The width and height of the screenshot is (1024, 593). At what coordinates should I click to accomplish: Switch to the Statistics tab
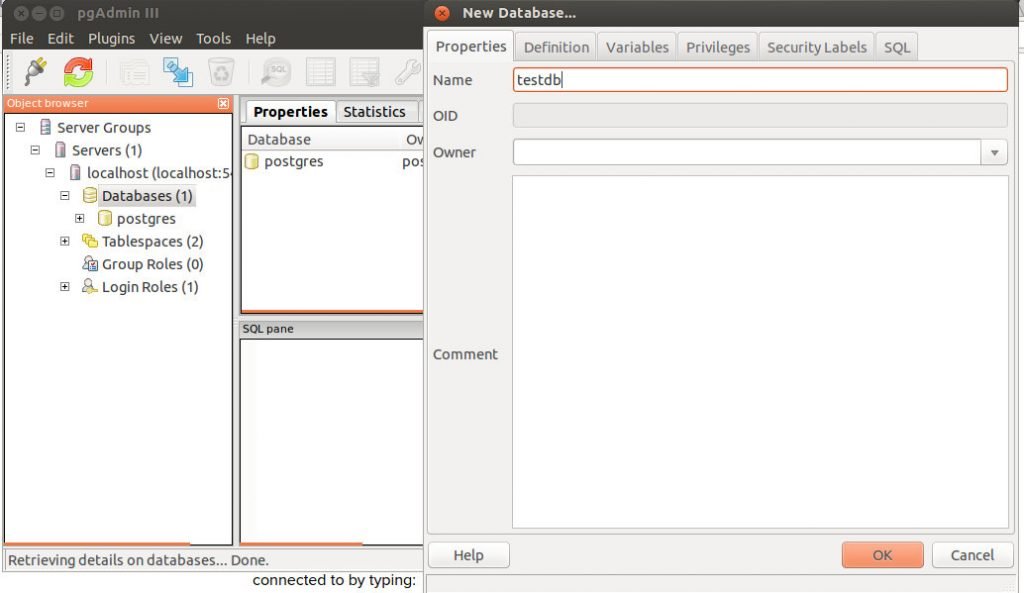click(x=374, y=111)
